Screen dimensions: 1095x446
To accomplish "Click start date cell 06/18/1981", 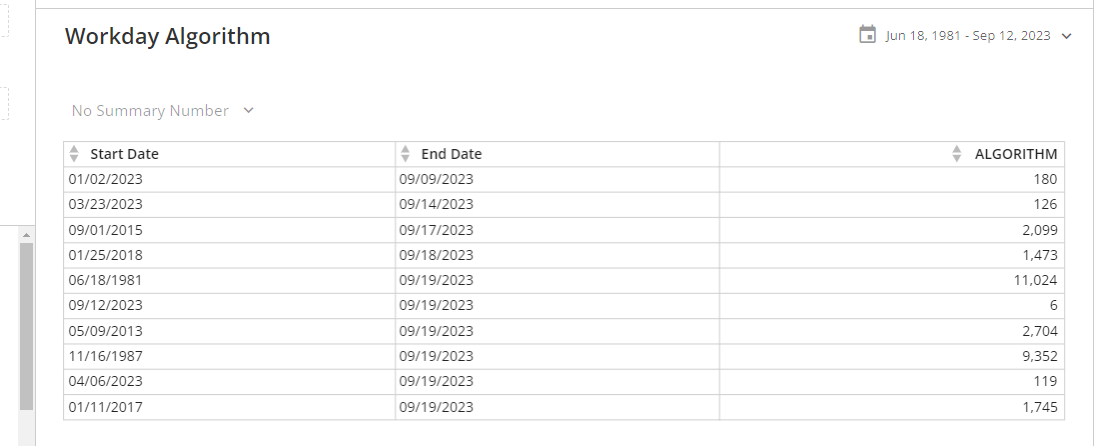I will pyautogui.click(x=106, y=281).
